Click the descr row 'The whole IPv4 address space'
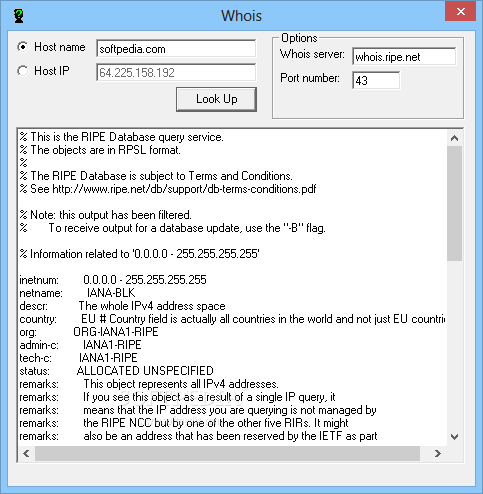Screen dimensions: 483x494 coord(122,306)
